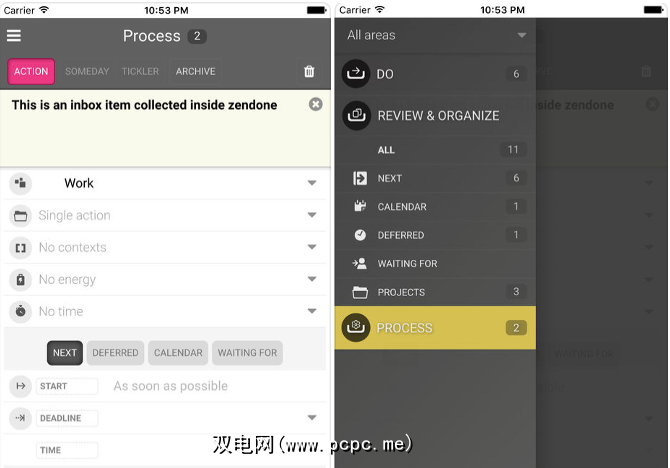Select the NEXT status toggle
This screenshot has width=670, height=468.
pos(65,353)
